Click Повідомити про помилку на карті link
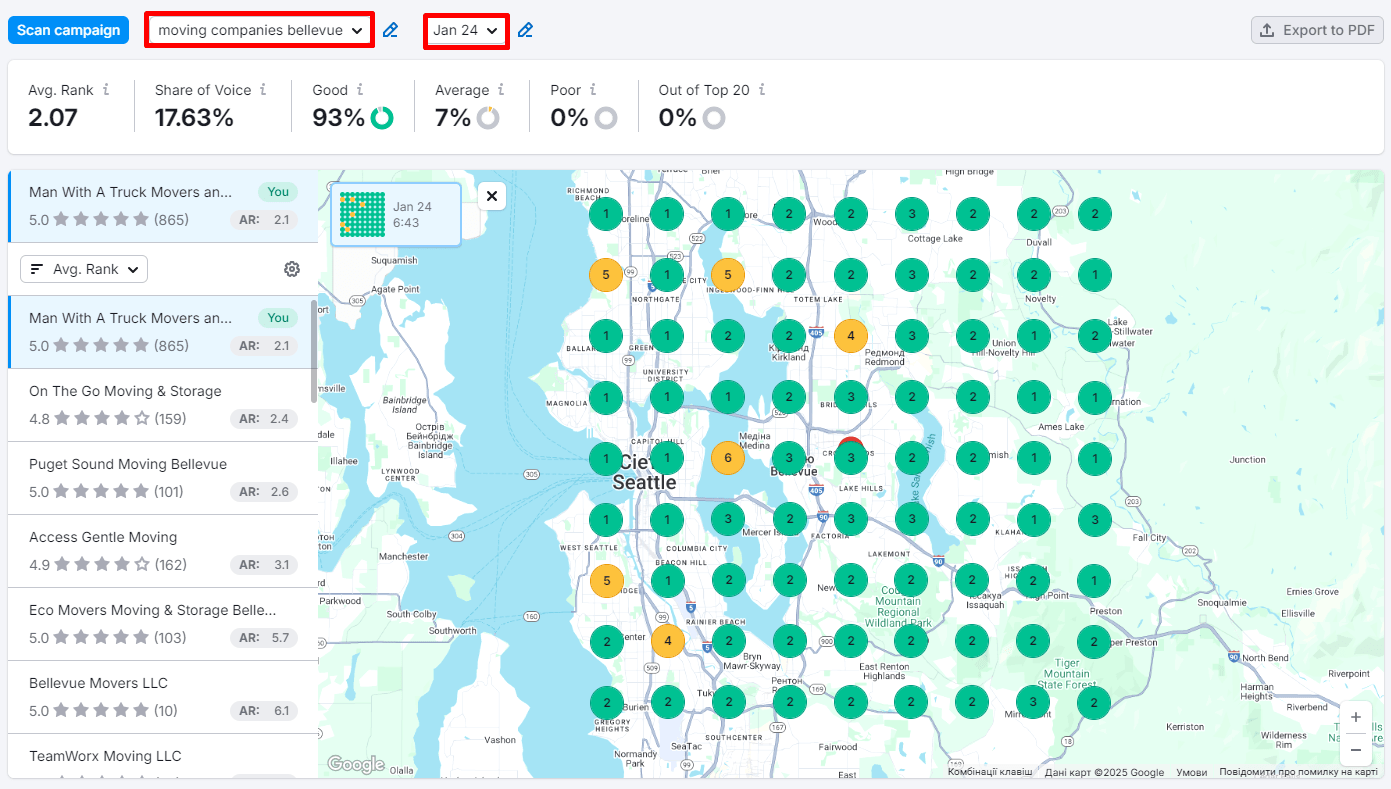The image size is (1391, 789). (x=1299, y=772)
